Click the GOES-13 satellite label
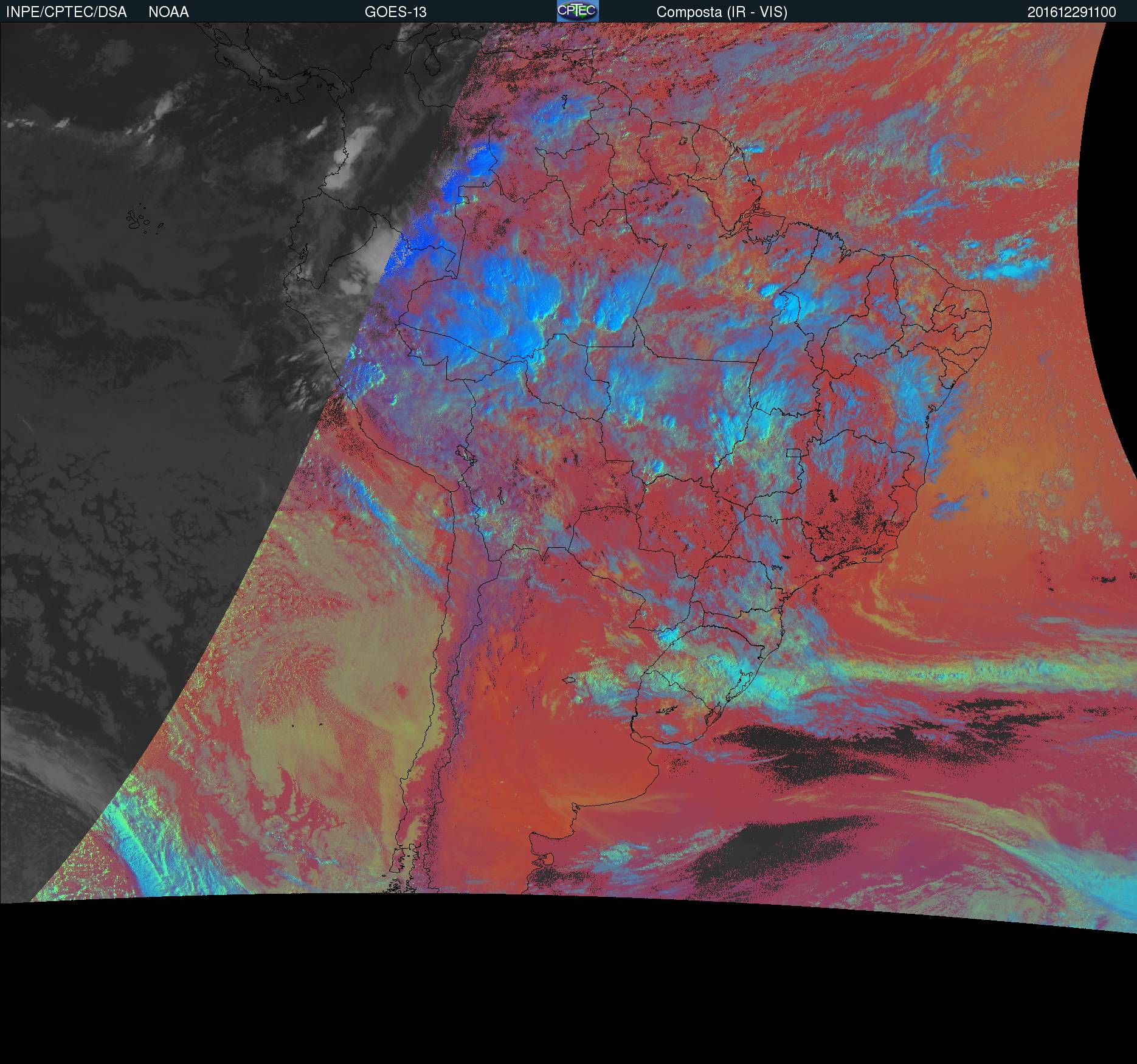Screen dimensions: 1137x1064 (395, 12)
